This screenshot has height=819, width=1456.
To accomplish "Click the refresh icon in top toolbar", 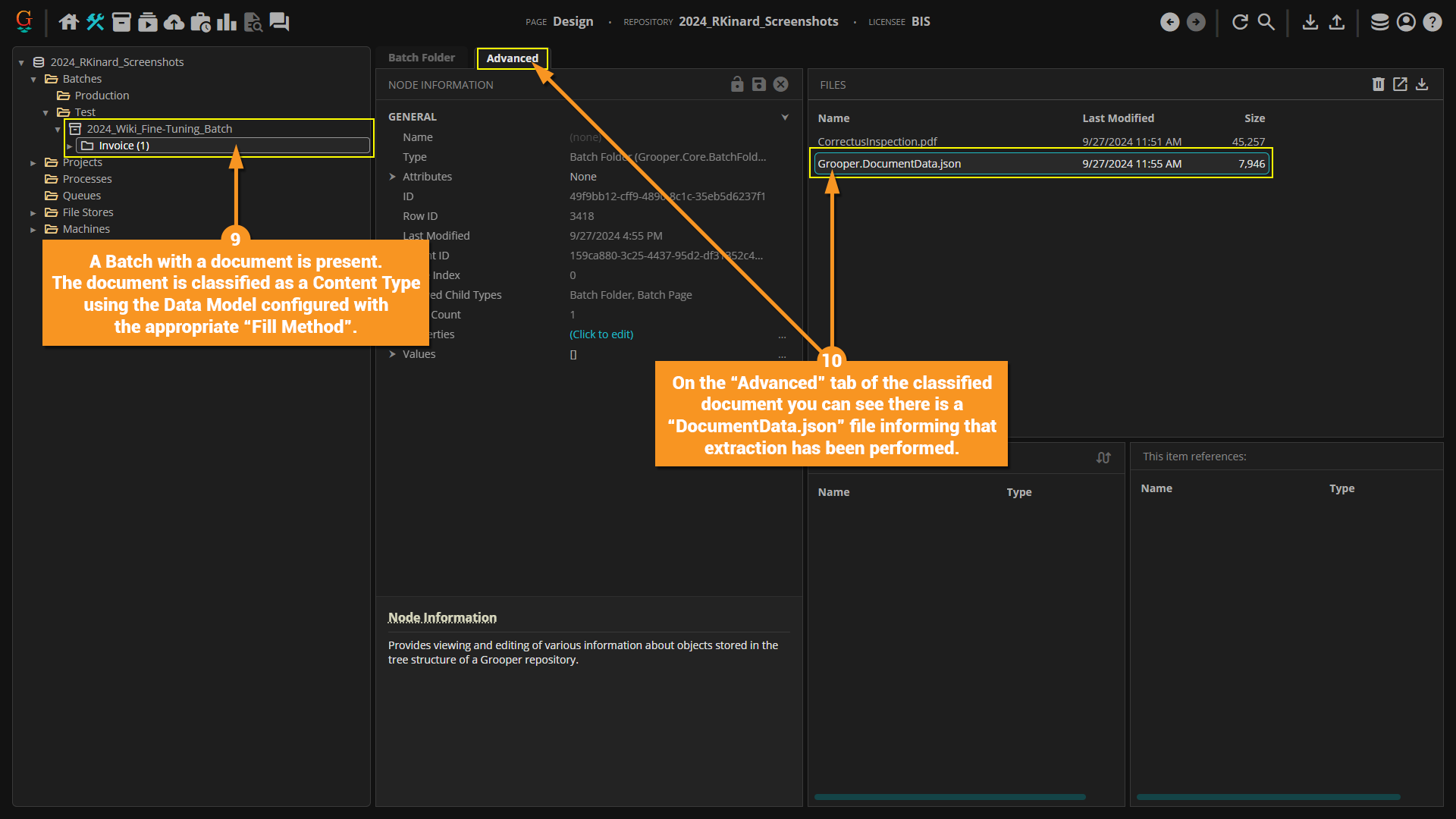I will click(x=1240, y=22).
